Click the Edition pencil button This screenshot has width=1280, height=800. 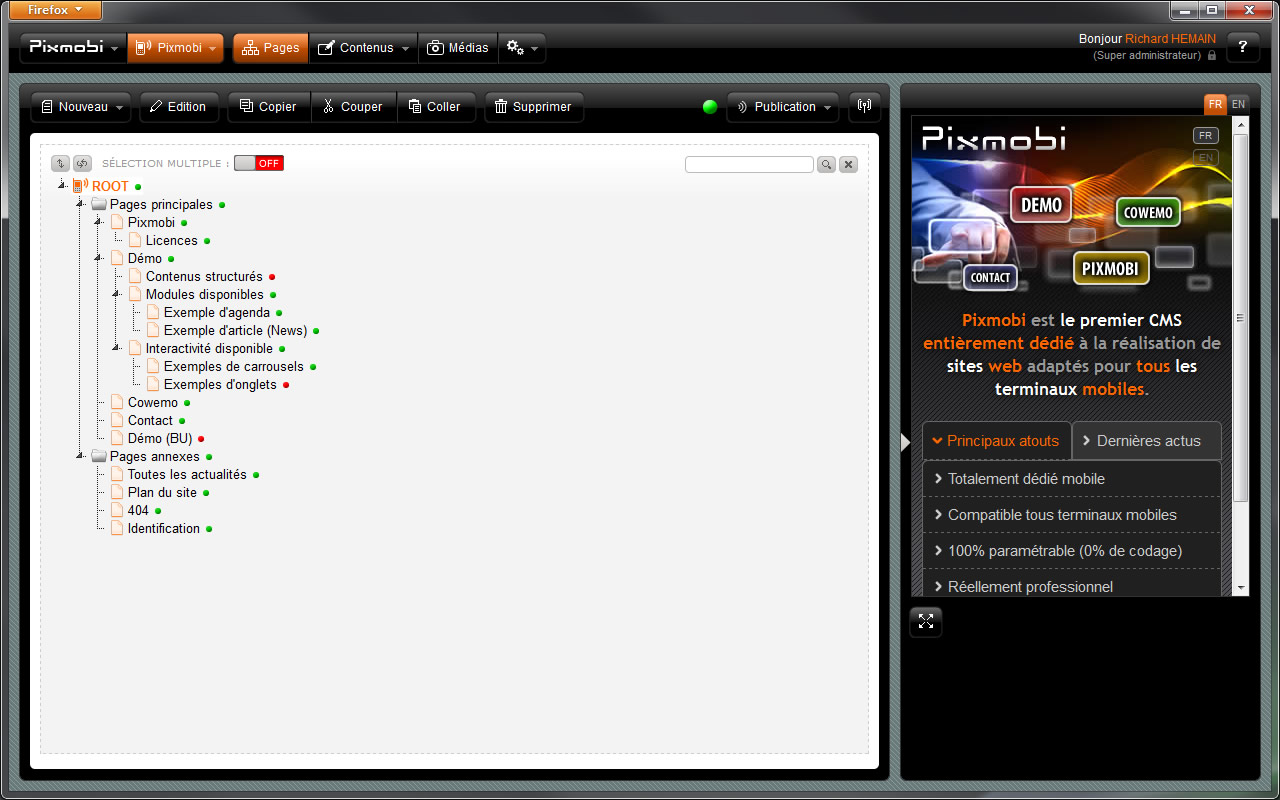pos(178,107)
